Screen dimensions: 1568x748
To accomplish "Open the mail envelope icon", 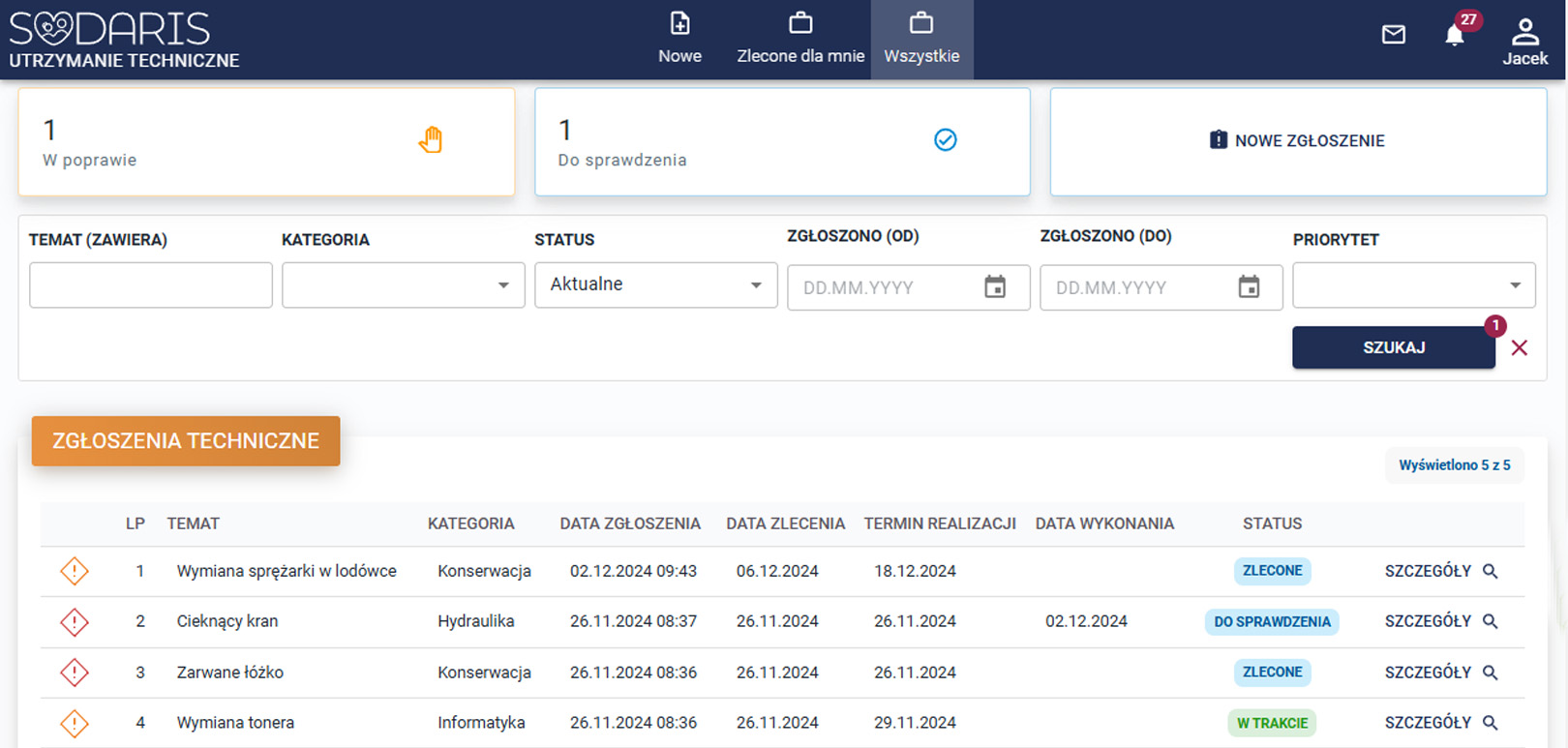I will (x=1393, y=35).
